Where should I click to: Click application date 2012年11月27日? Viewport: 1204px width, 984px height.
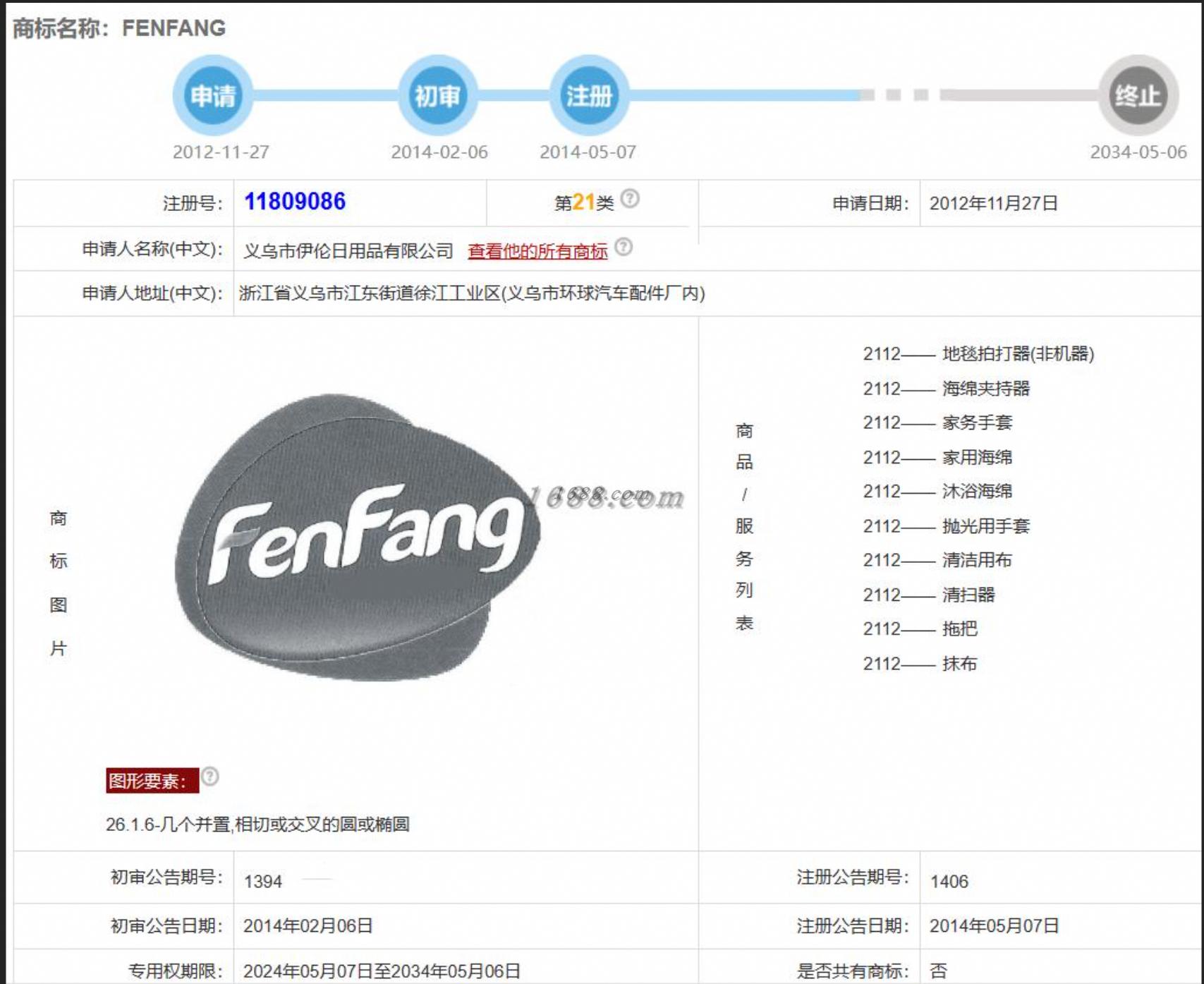point(993,203)
